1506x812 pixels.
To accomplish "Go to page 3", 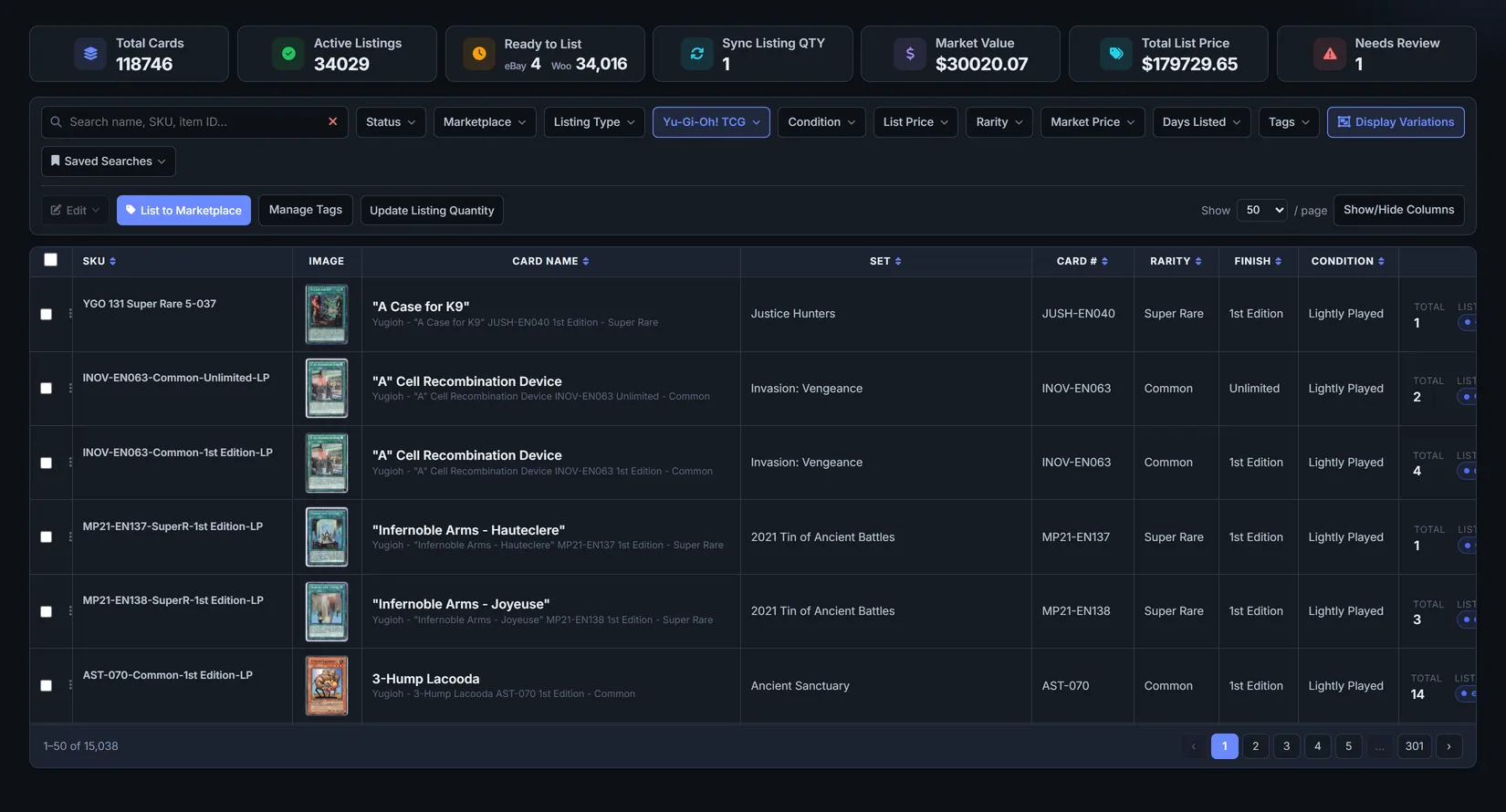I will point(1287,746).
